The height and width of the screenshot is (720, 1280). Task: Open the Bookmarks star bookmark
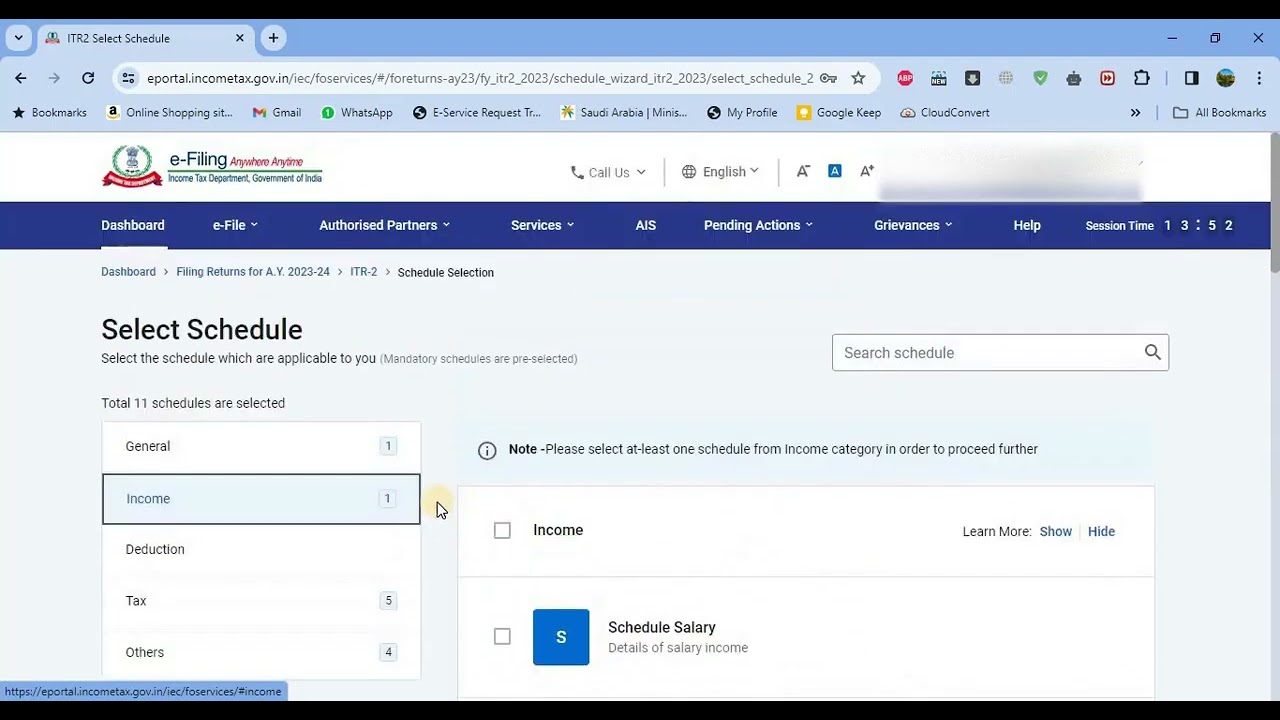pyautogui.click(x=49, y=113)
